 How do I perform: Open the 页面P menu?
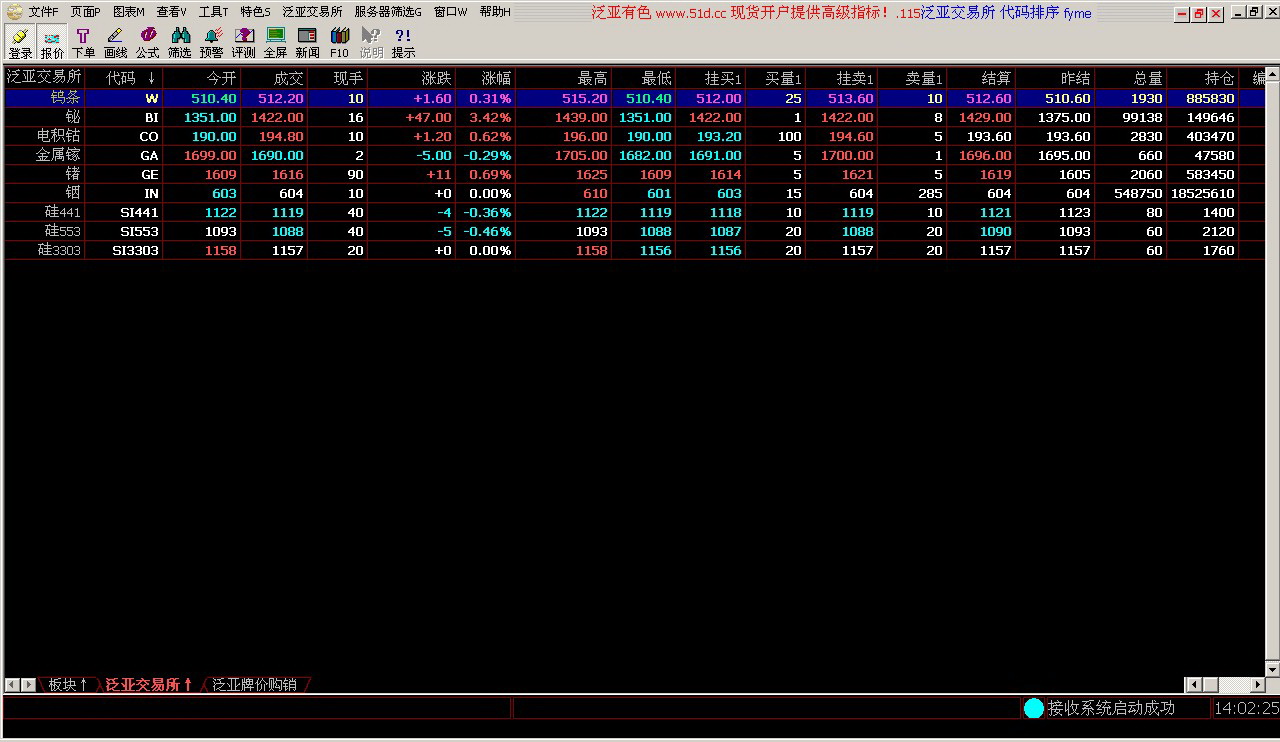tap(86, 12)
